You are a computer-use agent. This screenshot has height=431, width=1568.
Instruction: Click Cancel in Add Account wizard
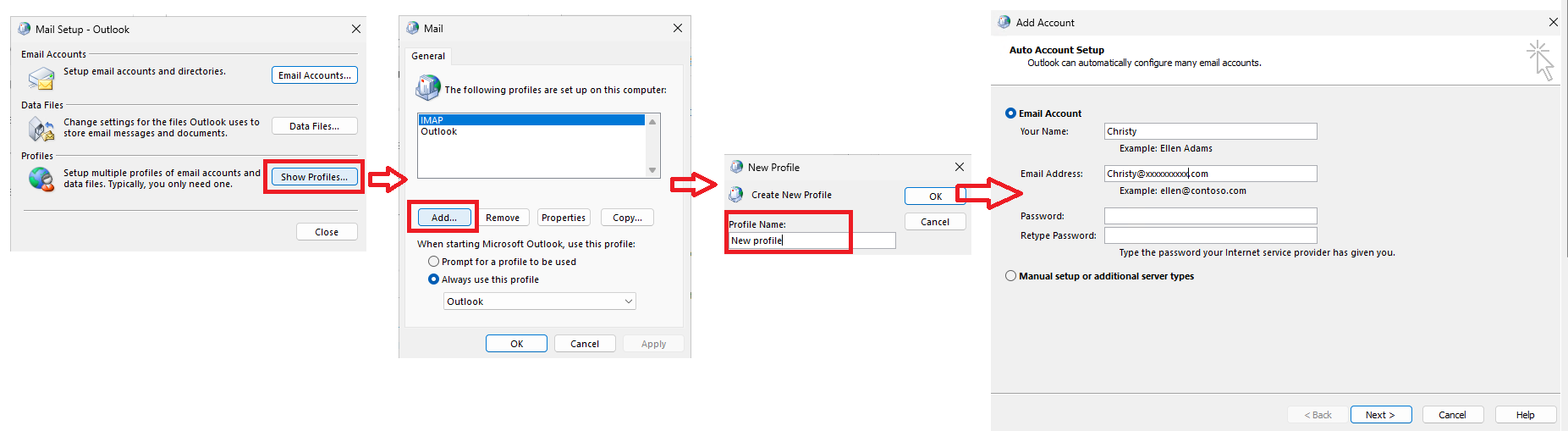click(1452, 415)
